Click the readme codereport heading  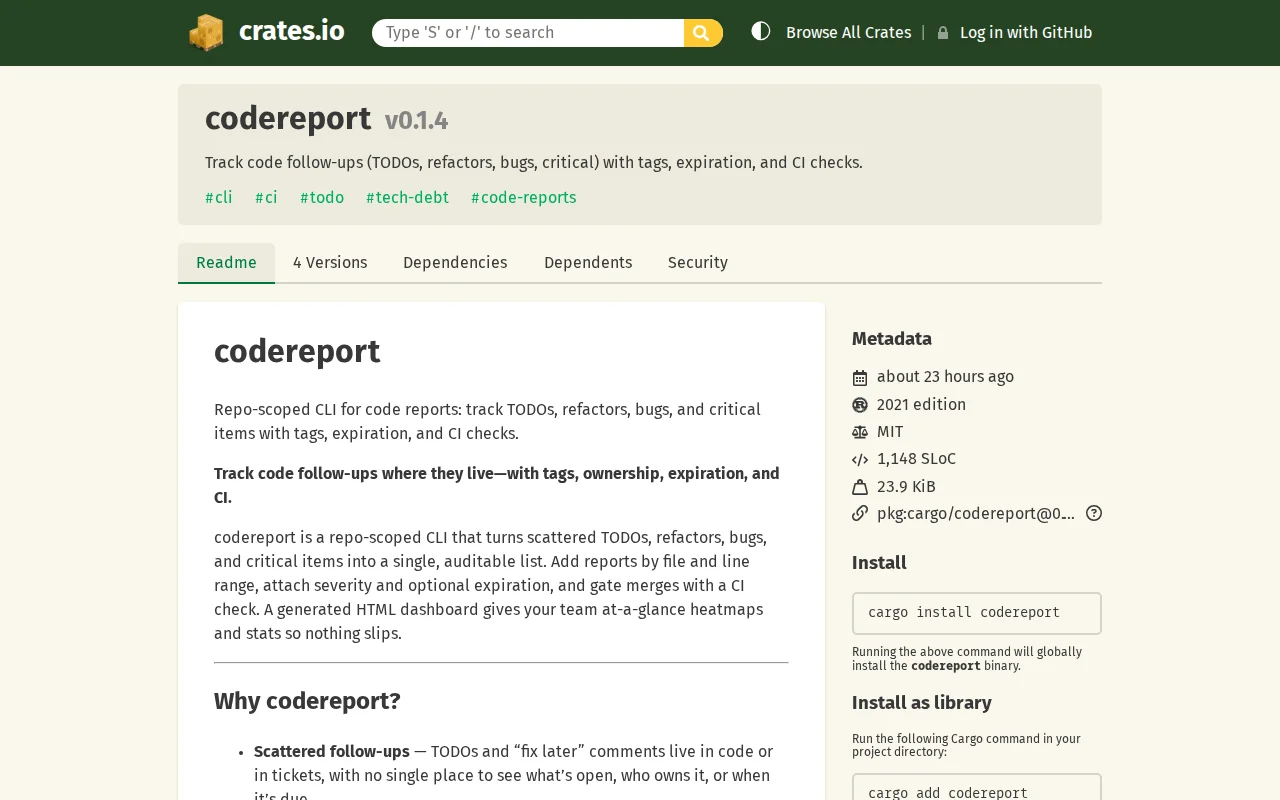(x=297, y=352)
